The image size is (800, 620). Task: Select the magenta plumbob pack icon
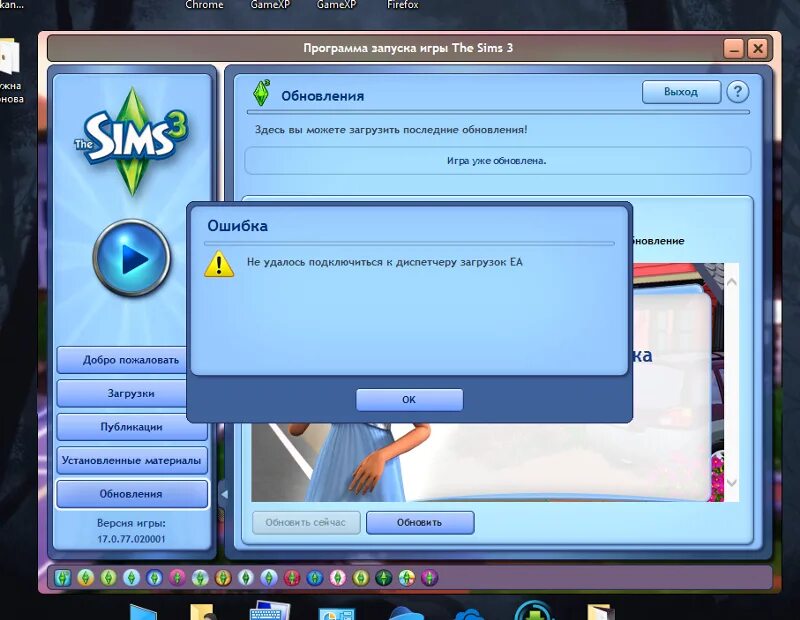click(178, 578)
